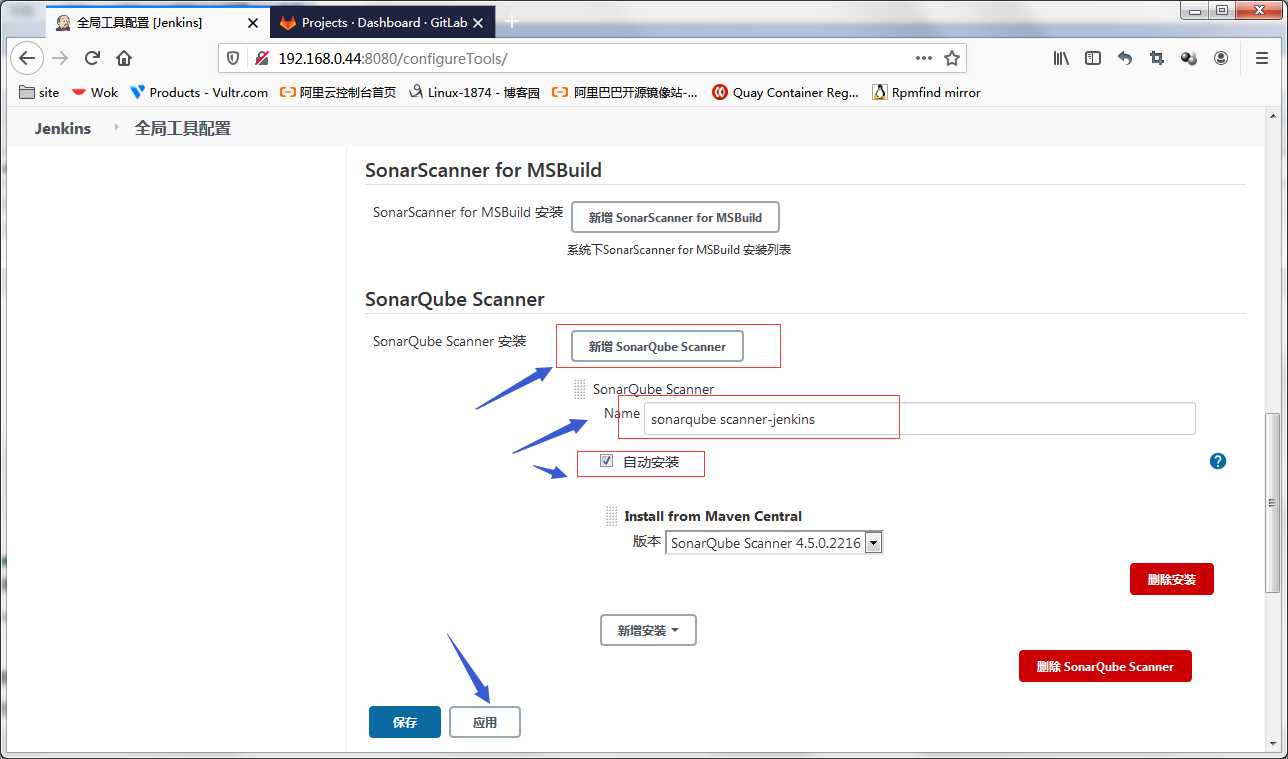Click the tracking protection shield icon
The width and height of the screenshot is (1288, 759).
234,58
